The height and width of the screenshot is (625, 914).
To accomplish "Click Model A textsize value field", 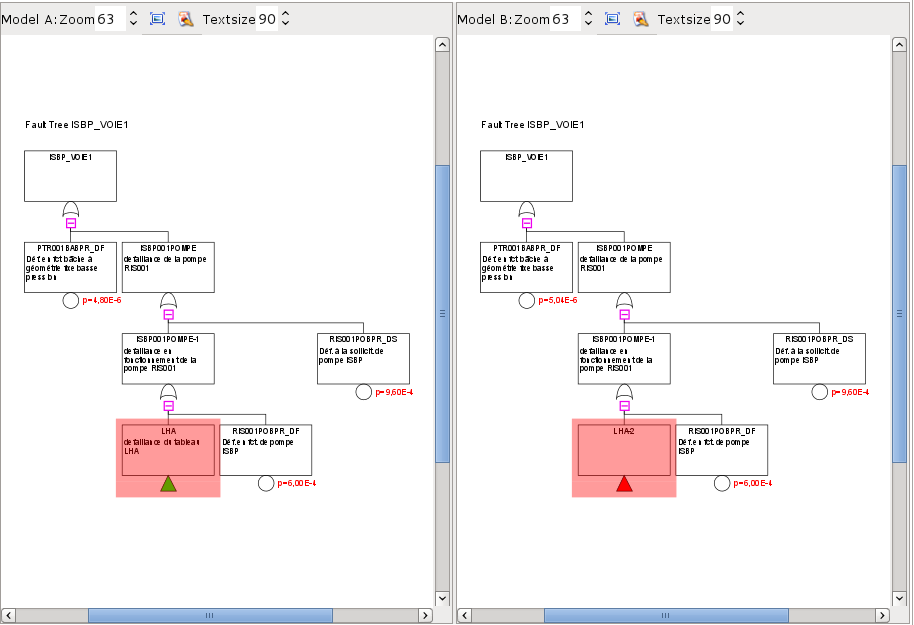I will 267,19.
